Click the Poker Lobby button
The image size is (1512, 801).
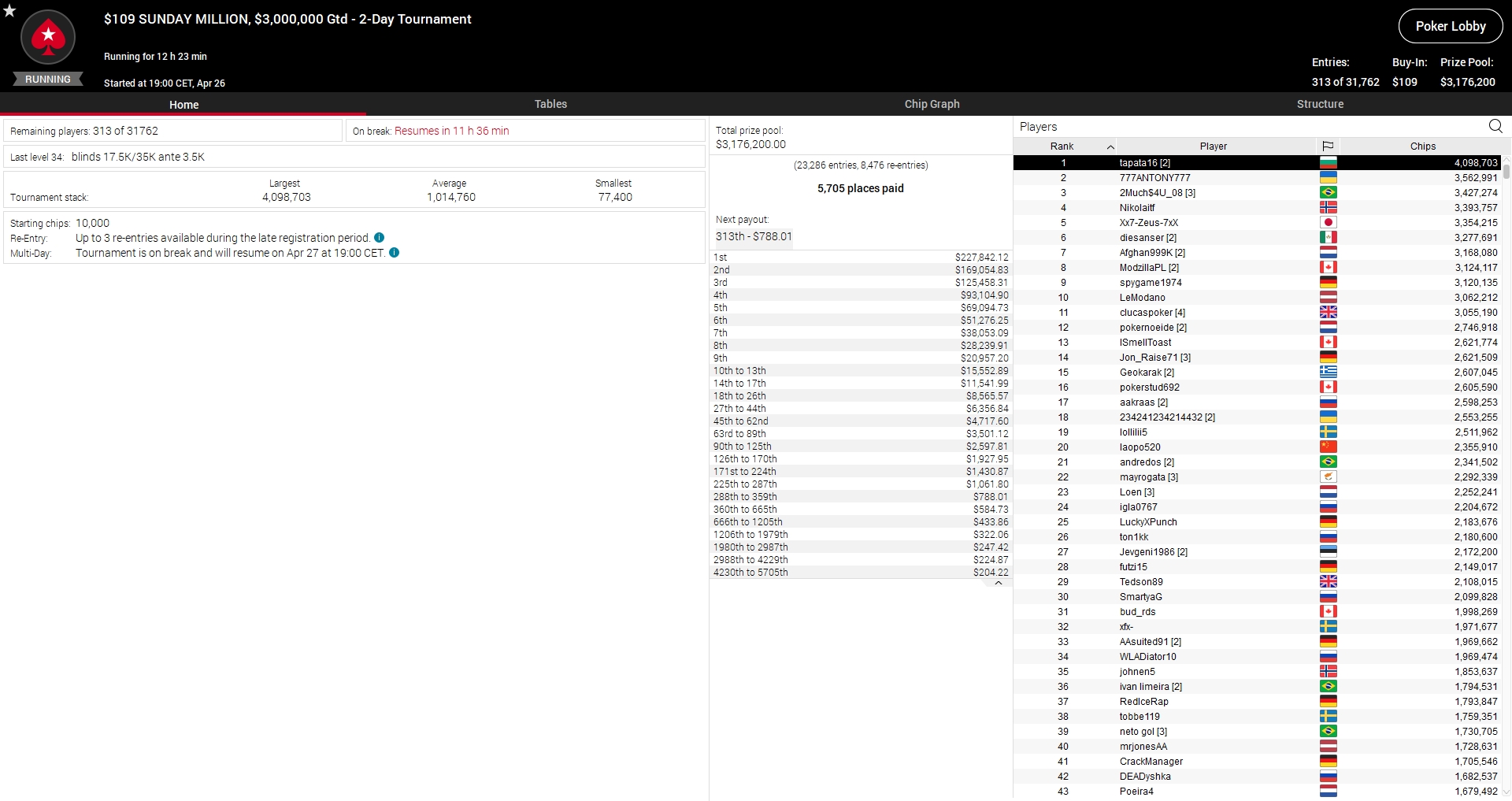1451,26
